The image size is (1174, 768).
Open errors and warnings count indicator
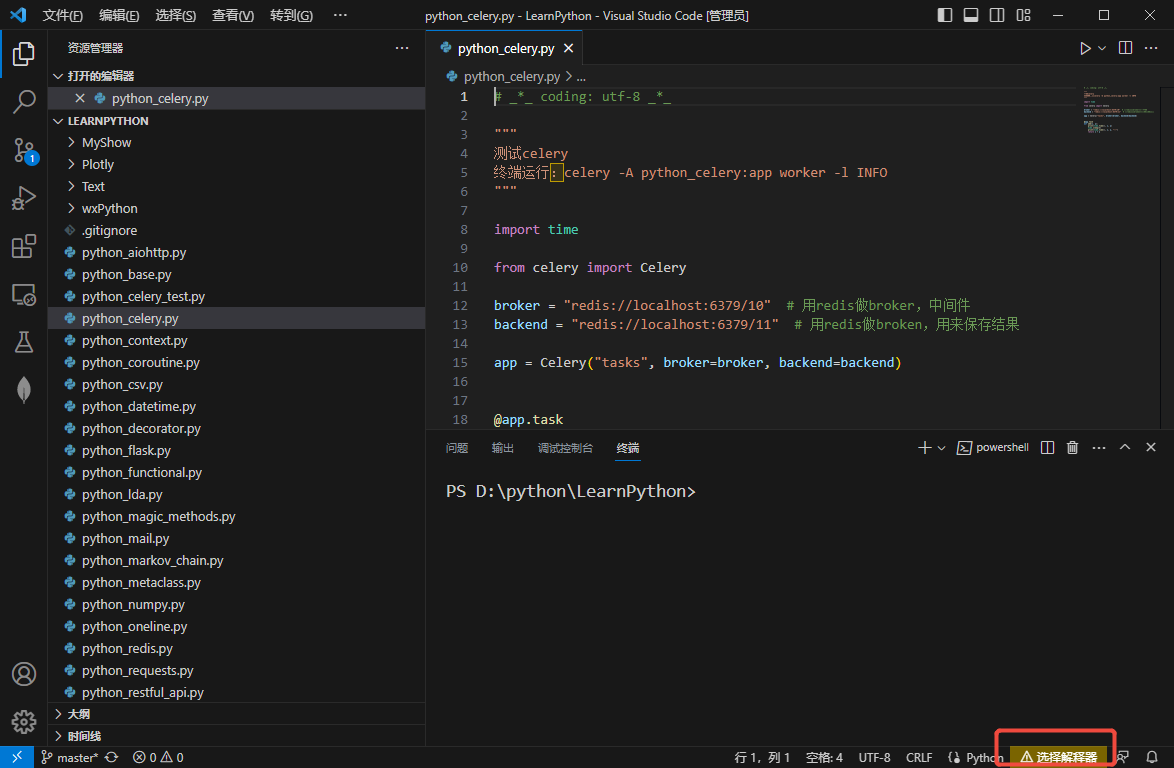coord(158,757)
